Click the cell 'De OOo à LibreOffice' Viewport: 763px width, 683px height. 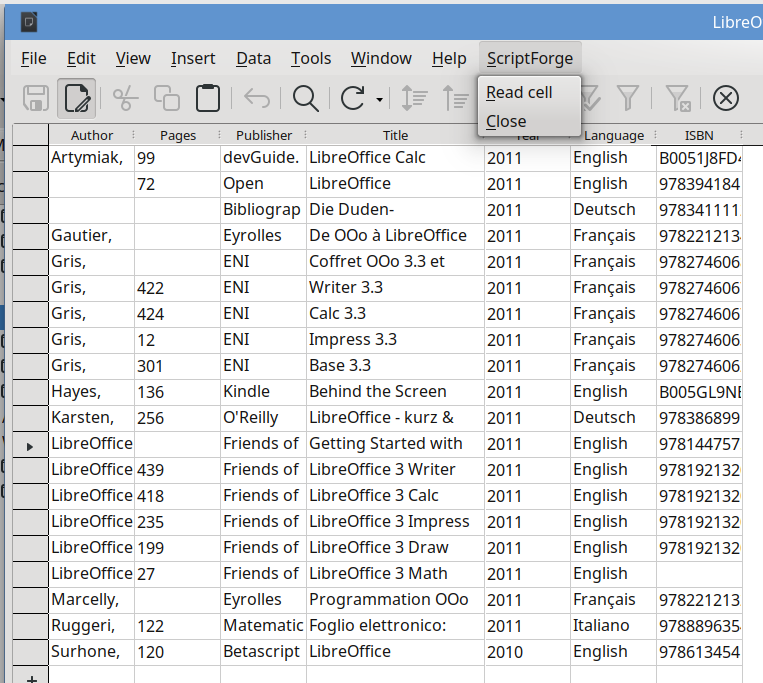coord(395,236)
